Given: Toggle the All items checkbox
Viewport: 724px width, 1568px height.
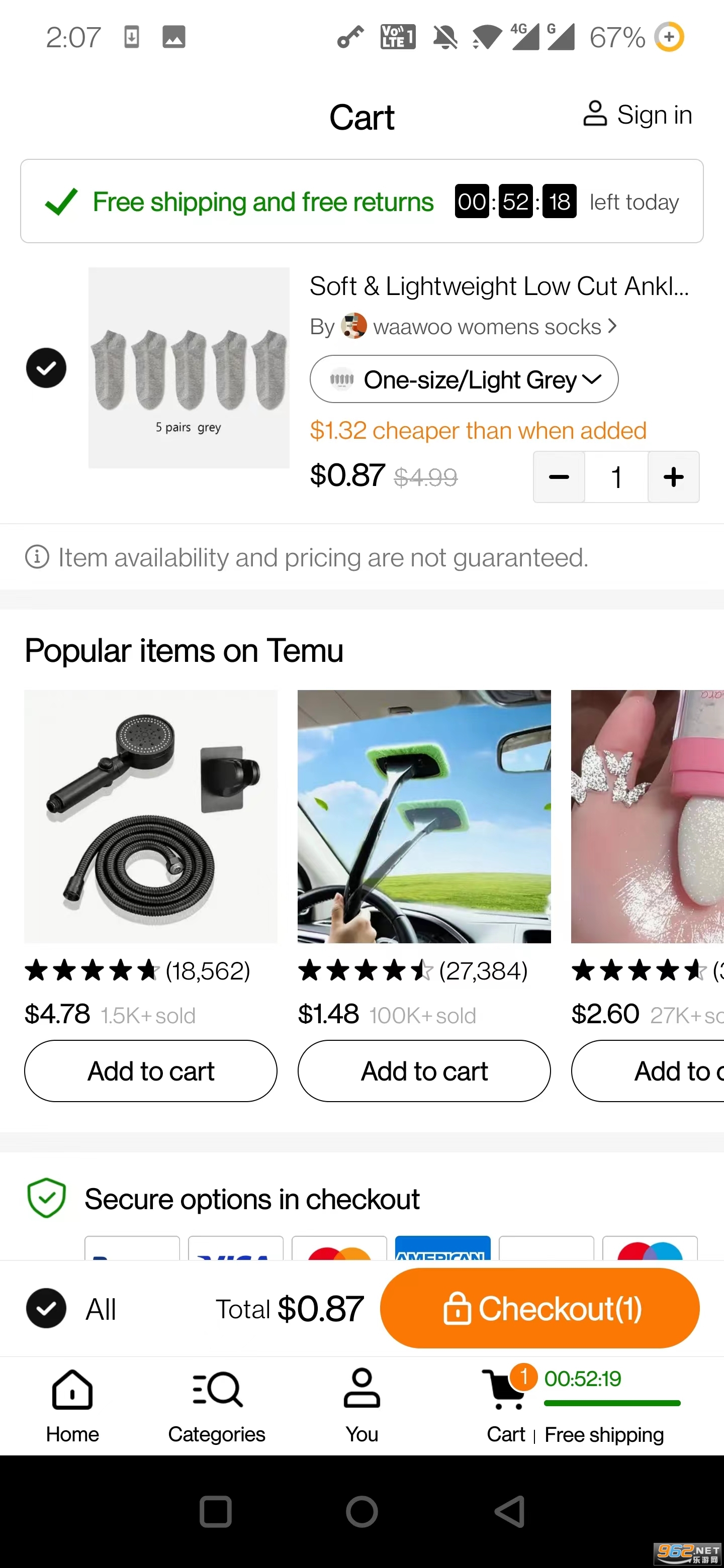Looking at the screenshot, I should [46, 1308].
